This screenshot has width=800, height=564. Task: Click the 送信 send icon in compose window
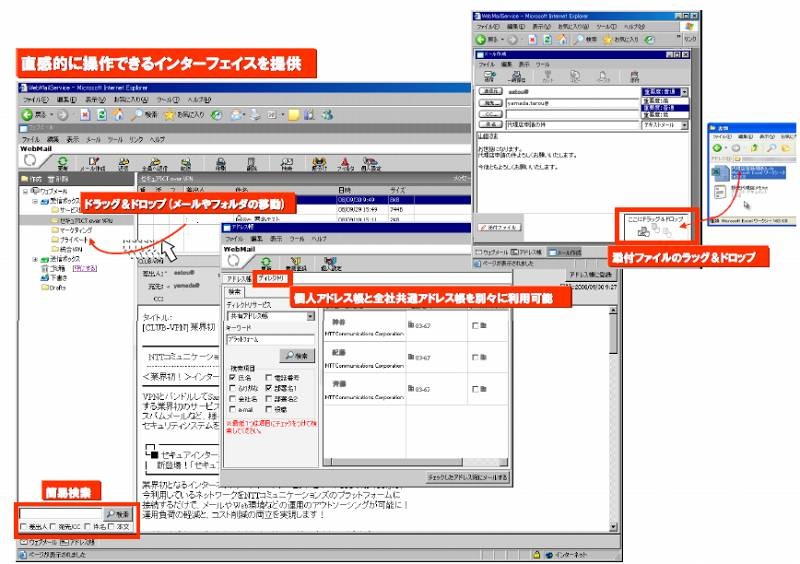(489, 77)
